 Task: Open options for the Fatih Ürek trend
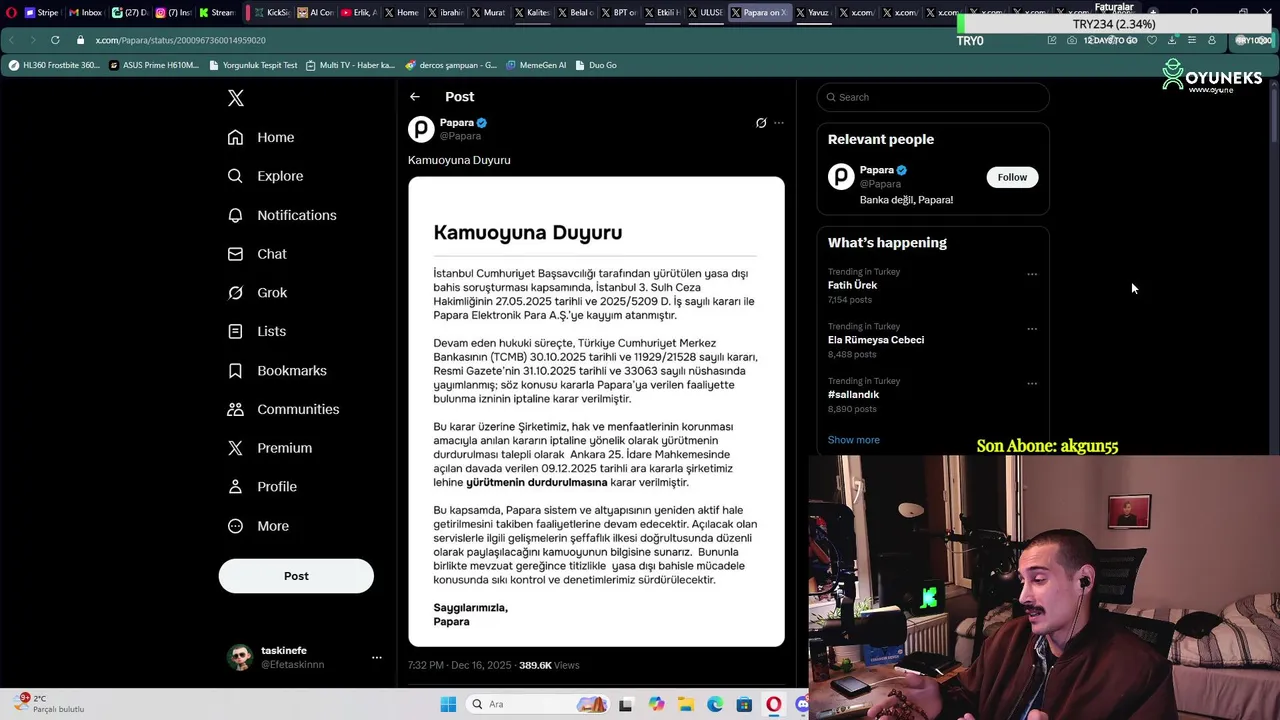(x=1032, y=274)
